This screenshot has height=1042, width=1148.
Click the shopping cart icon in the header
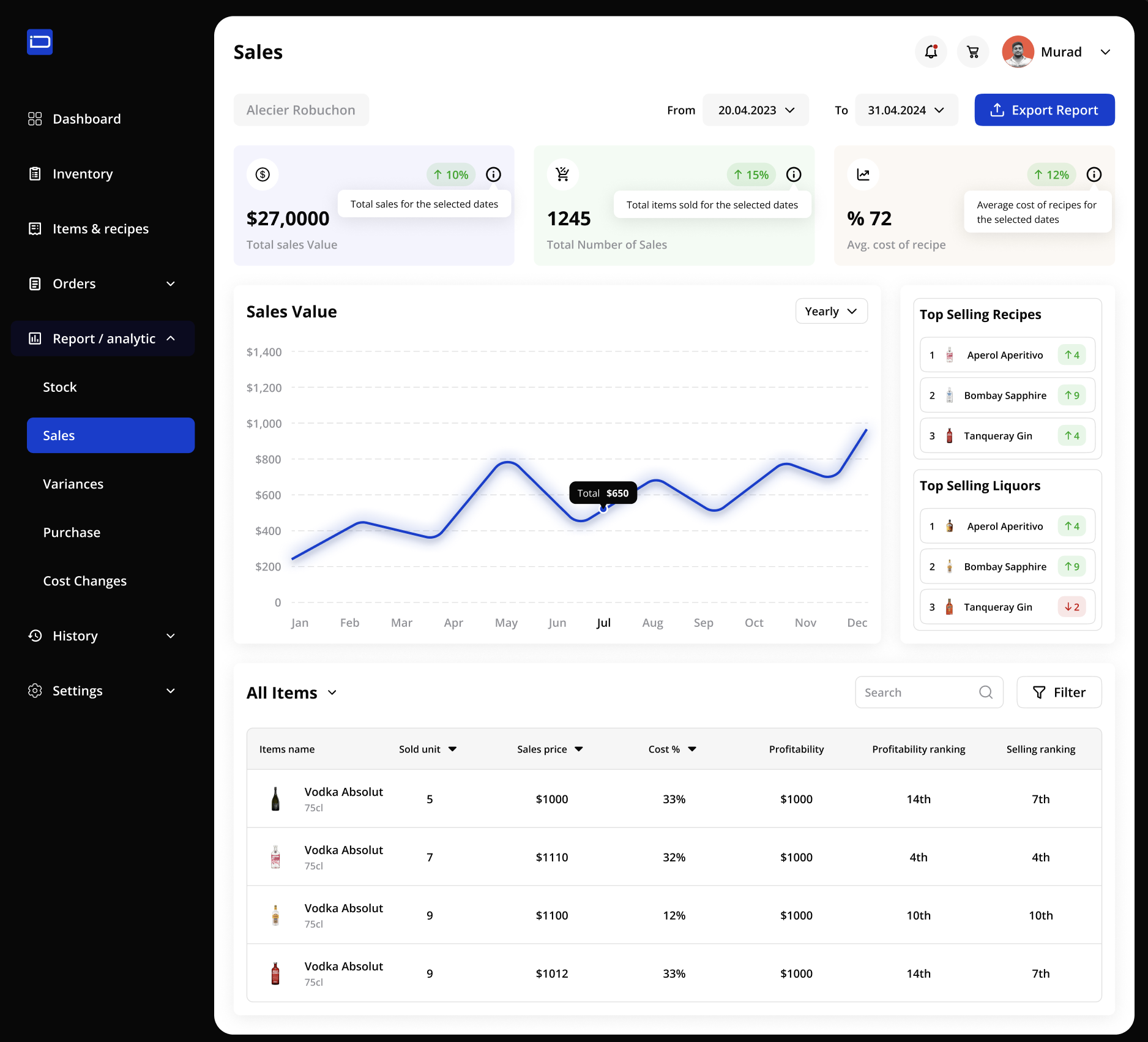coord(973,51)
